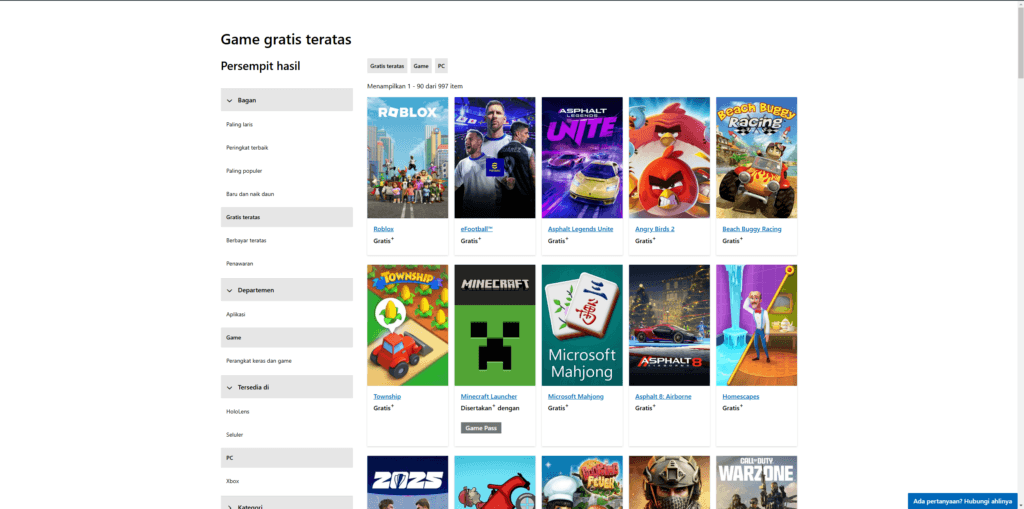Open the Homescapes cover image
The height and width of the screenshot is (509, 1024).
[756, 325]
